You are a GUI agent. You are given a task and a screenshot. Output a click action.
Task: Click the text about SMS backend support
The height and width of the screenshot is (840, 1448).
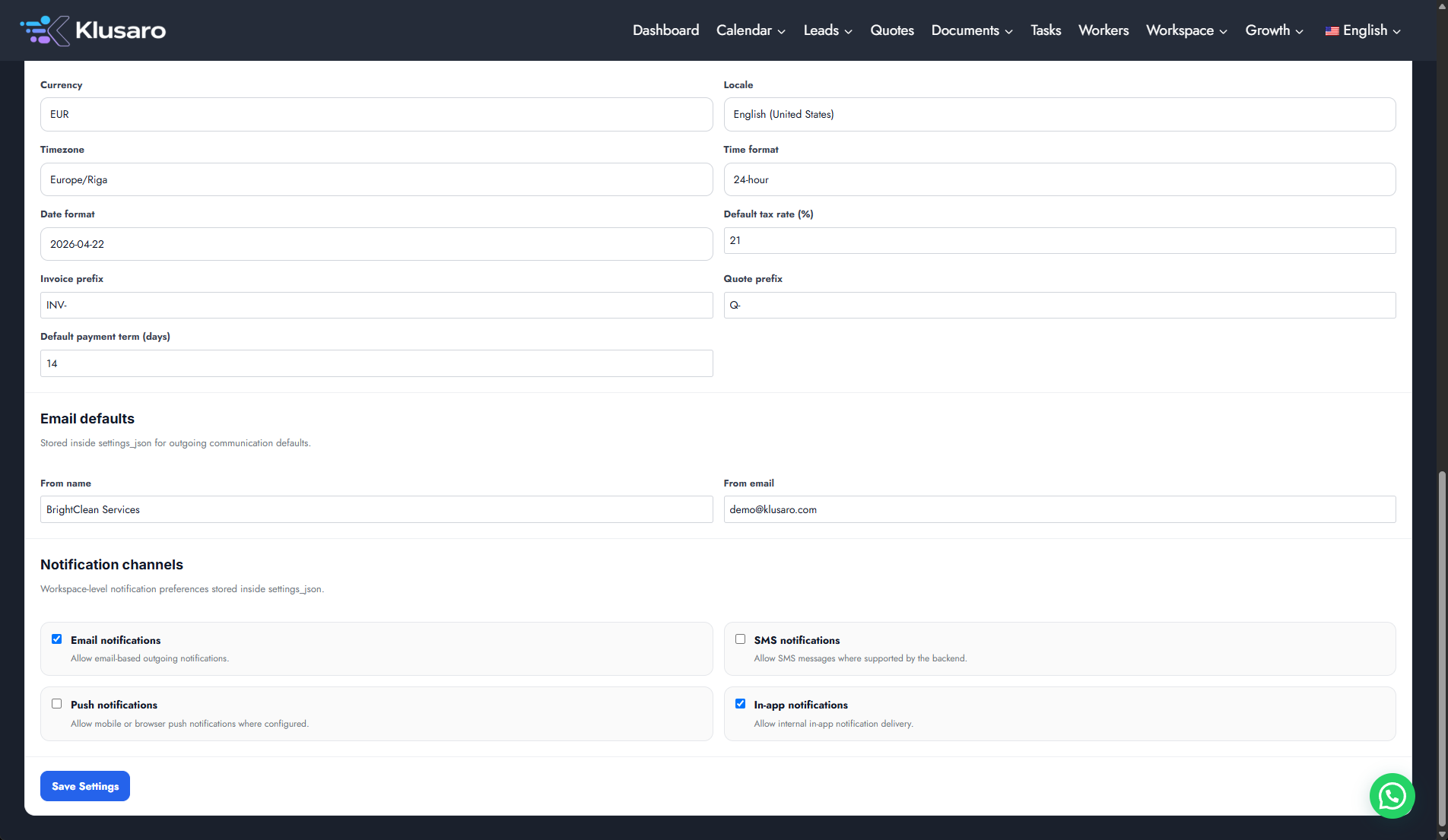tap(860, 658)
